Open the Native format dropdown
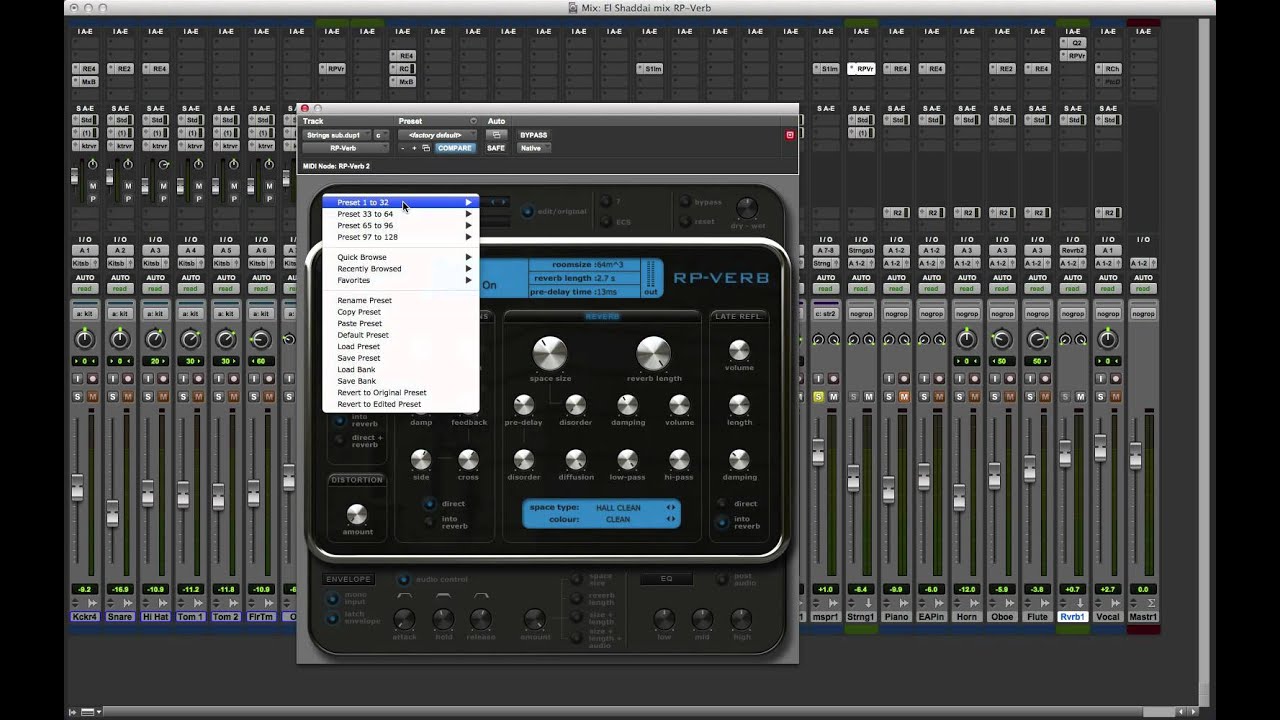 click(534, 148)
